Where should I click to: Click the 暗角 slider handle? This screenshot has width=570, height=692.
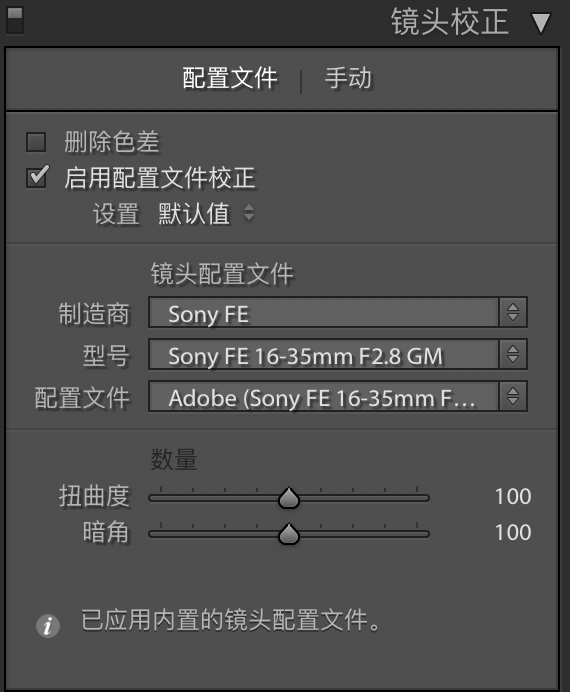coord(289,534)
